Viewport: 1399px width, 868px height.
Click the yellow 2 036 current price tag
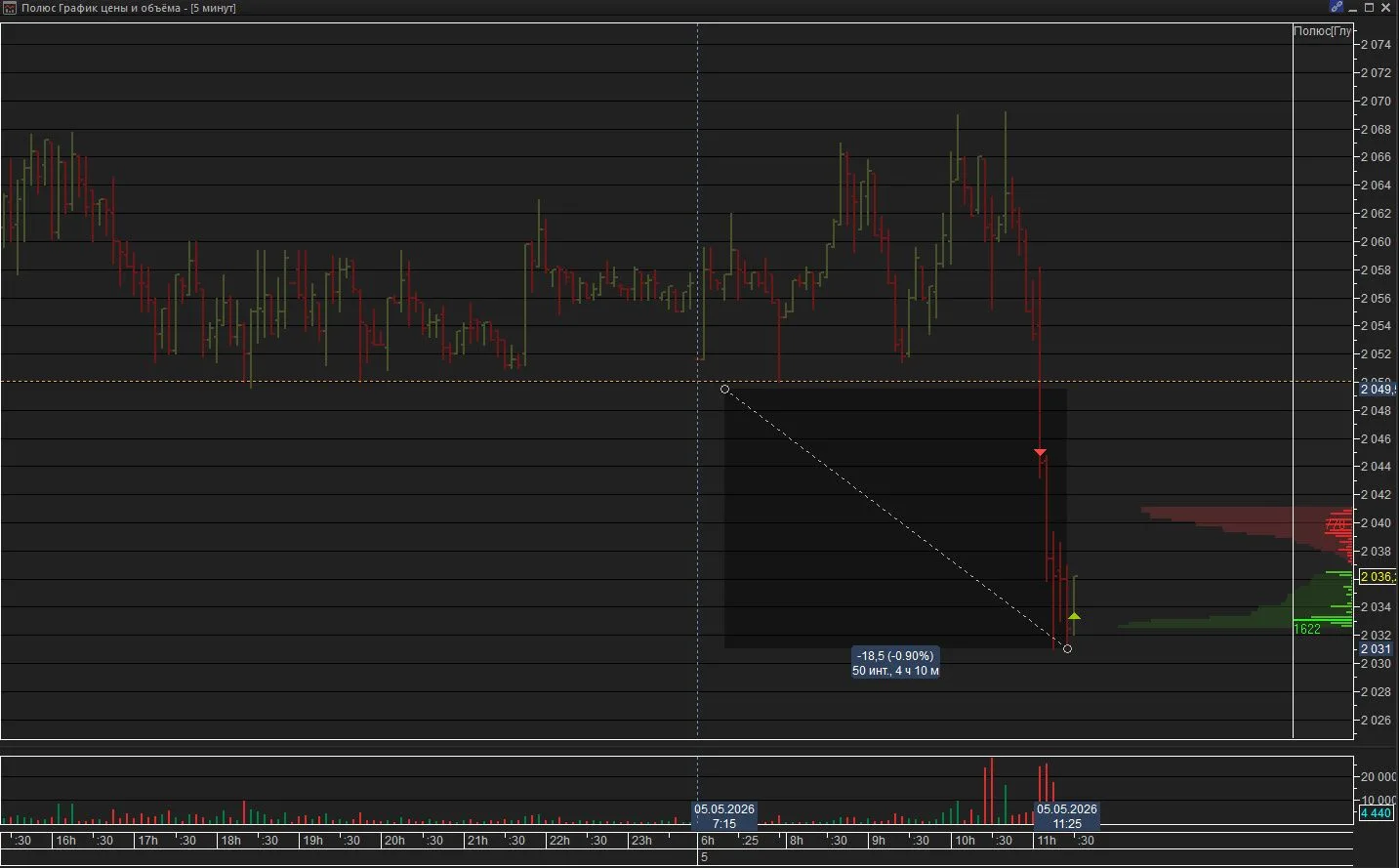(x=1376, y=577)
